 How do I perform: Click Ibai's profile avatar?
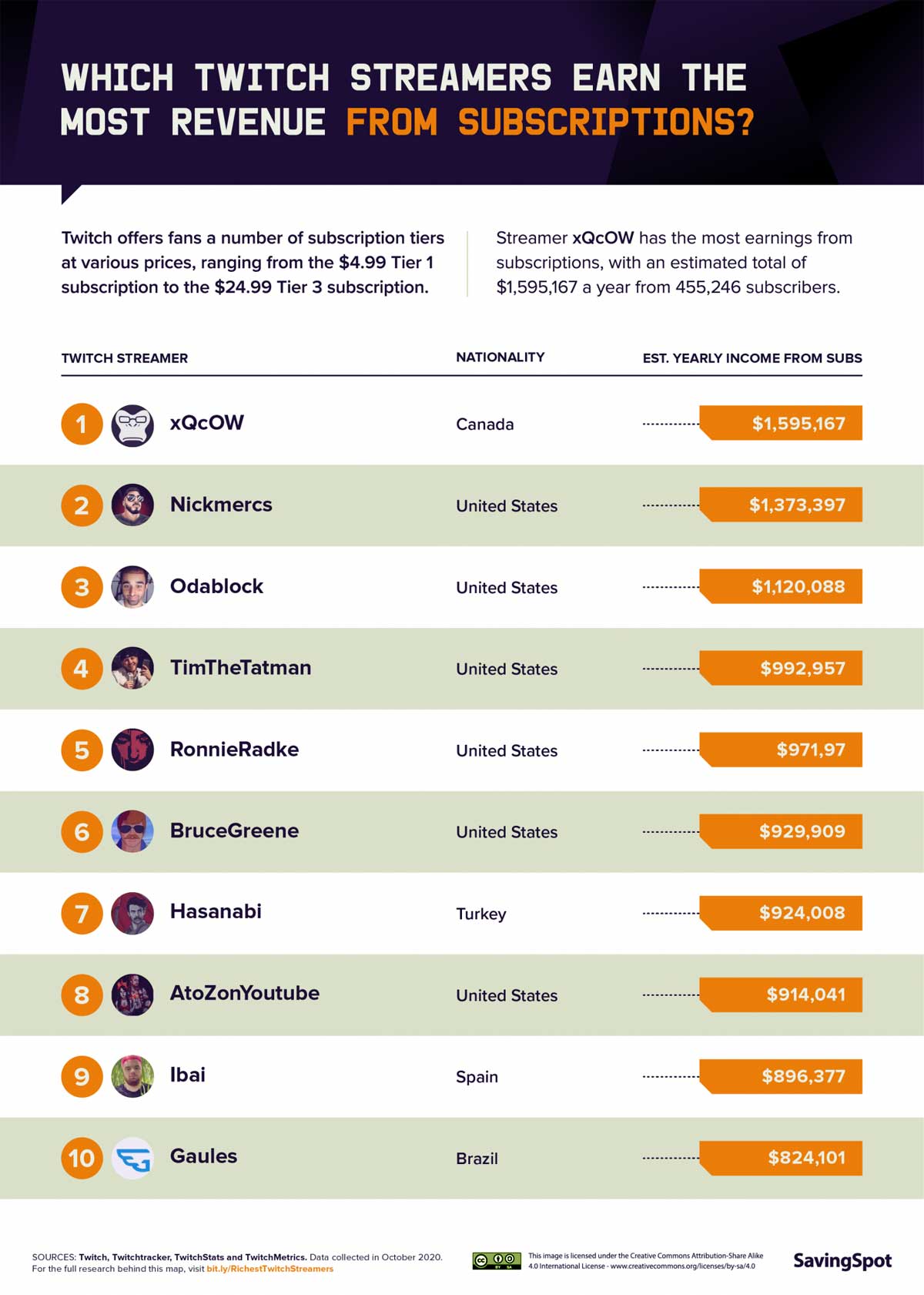click(132, 1076)
